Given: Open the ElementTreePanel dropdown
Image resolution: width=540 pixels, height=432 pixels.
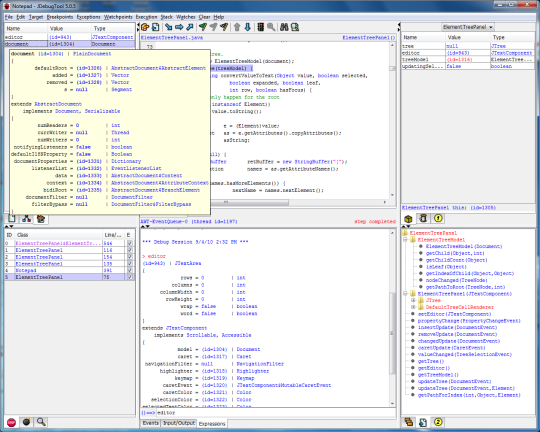Looking at the screenshot, I should [x=468, y=27].
